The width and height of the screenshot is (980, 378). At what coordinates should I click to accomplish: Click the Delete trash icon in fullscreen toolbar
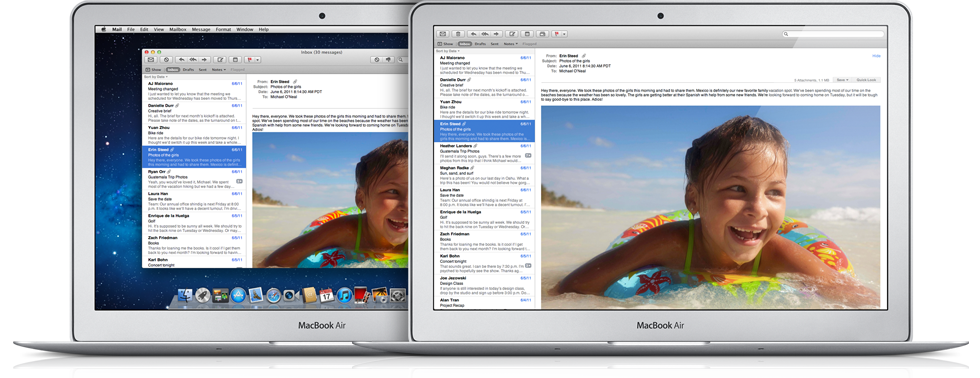(458, 34)
